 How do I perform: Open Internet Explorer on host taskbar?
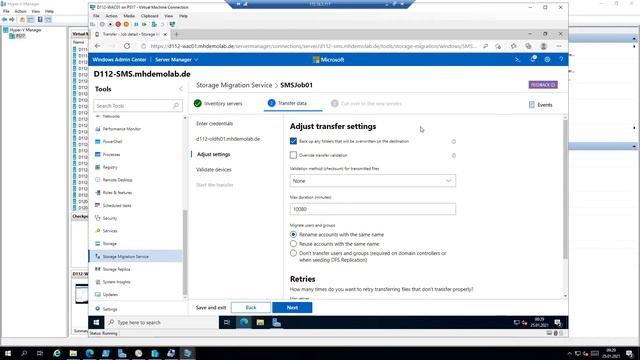(57, 353)
